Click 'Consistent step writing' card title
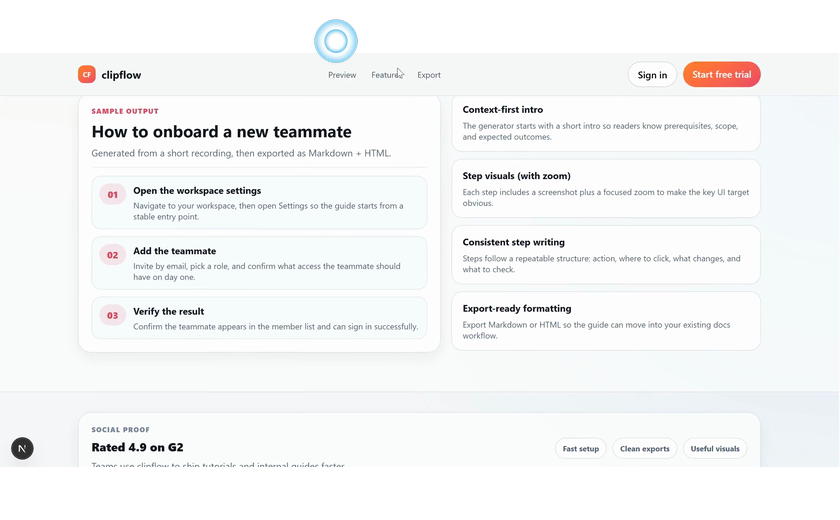 click(x=513, y=243)
